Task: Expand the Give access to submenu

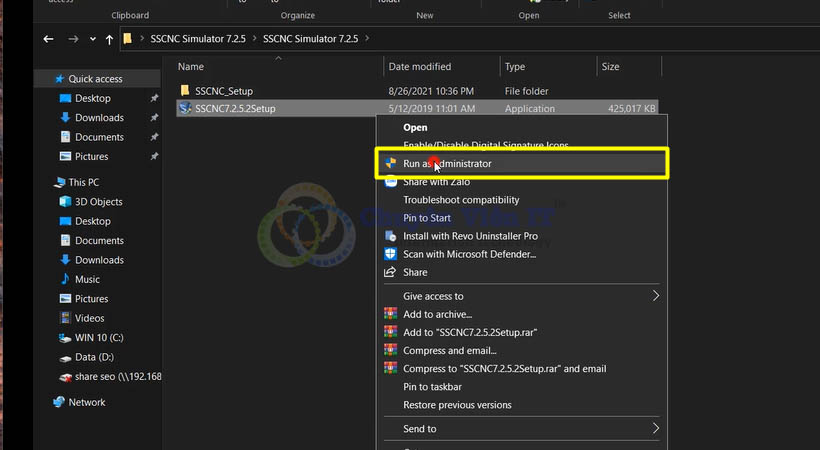Action: click(x=655, y=296)
